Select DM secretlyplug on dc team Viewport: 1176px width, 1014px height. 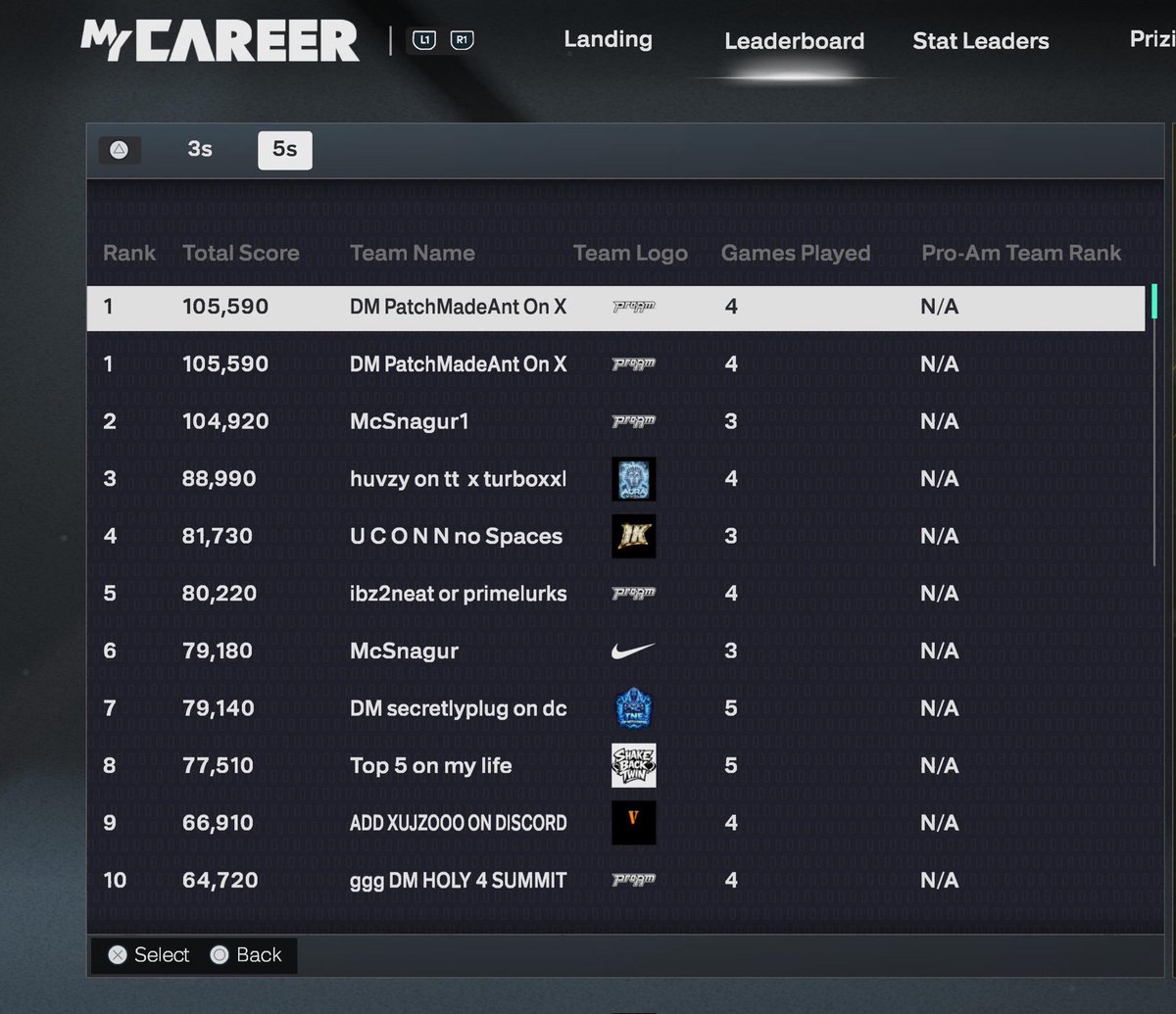[x=459, y=708]
